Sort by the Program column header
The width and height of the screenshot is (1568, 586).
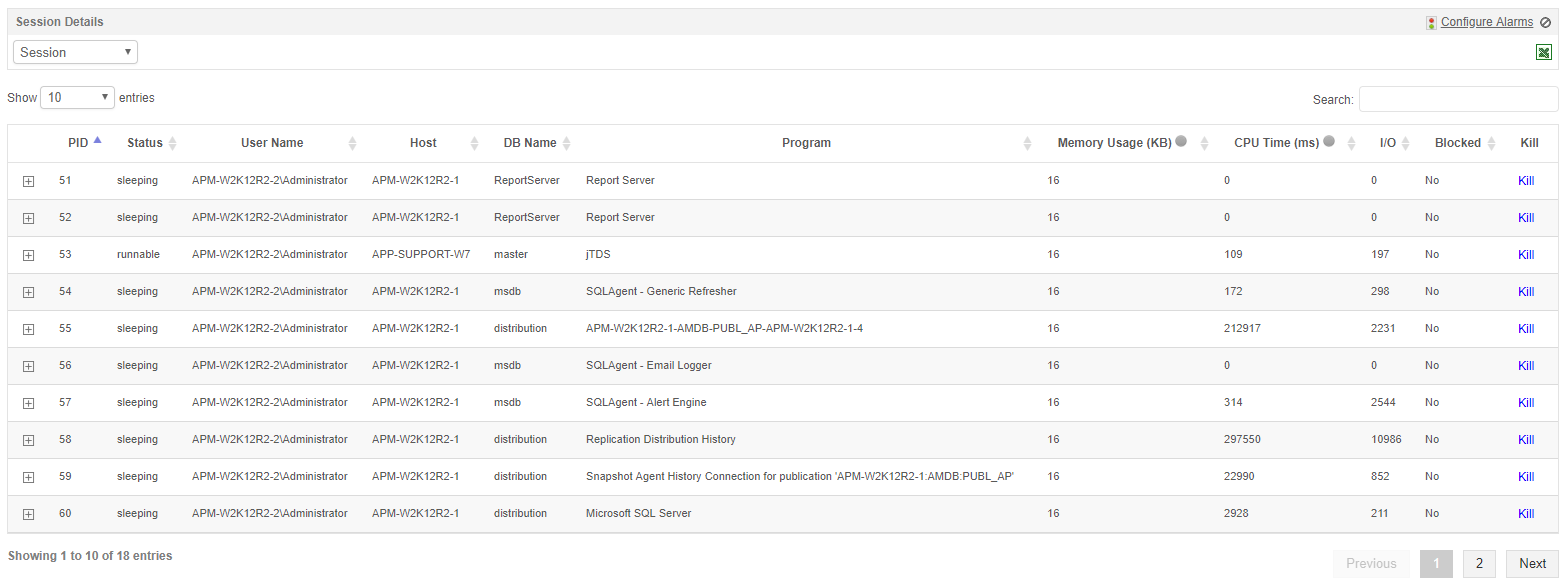point(806,143)
